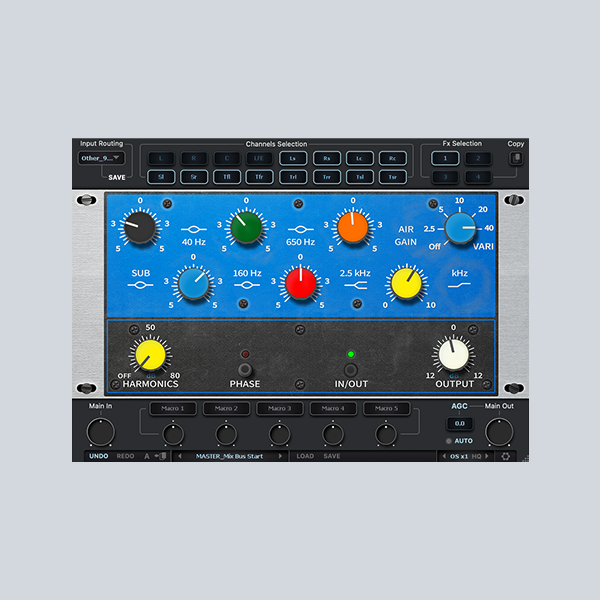The height and width of the screenshot is (600, 600).
Task: Click the Main Out knob
Action: 499,432
